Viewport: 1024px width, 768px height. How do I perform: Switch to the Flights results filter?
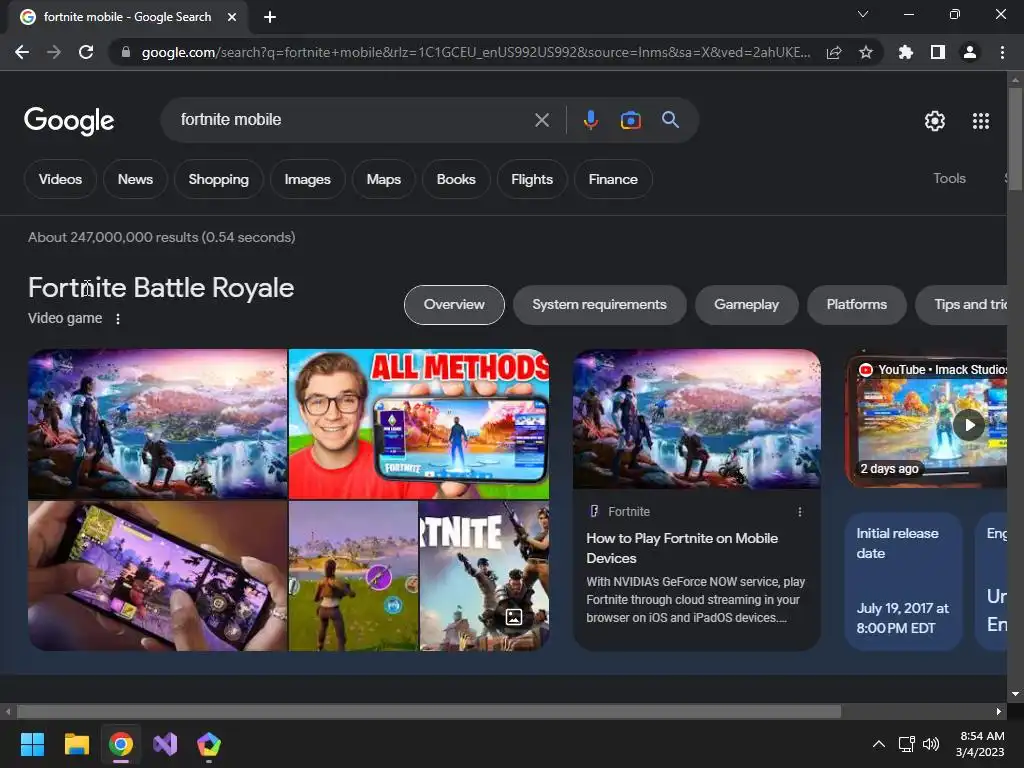pyautogui.click(x=532, y=179)
